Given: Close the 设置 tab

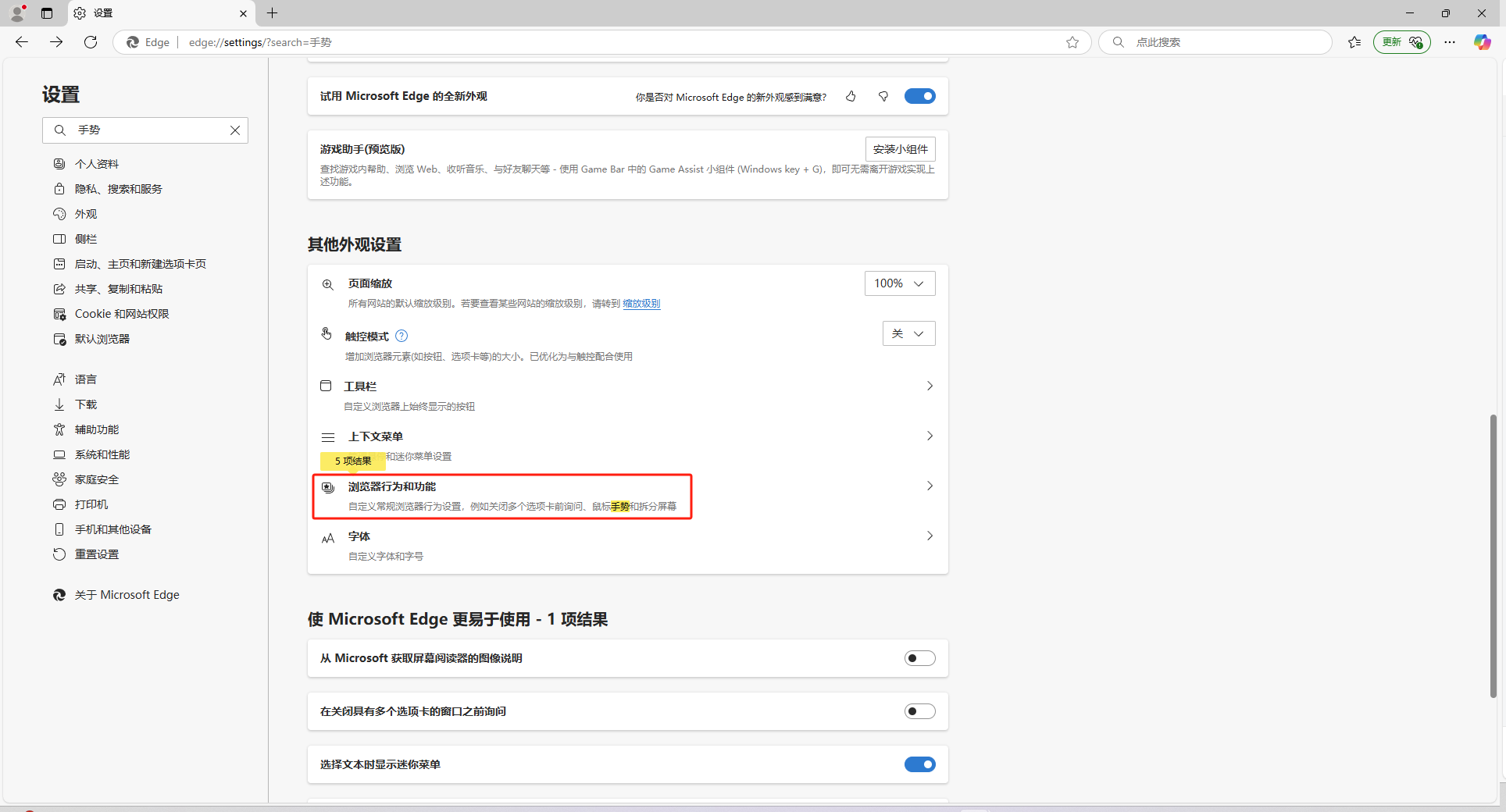Looking at the screenshot, I should point(243,13).
